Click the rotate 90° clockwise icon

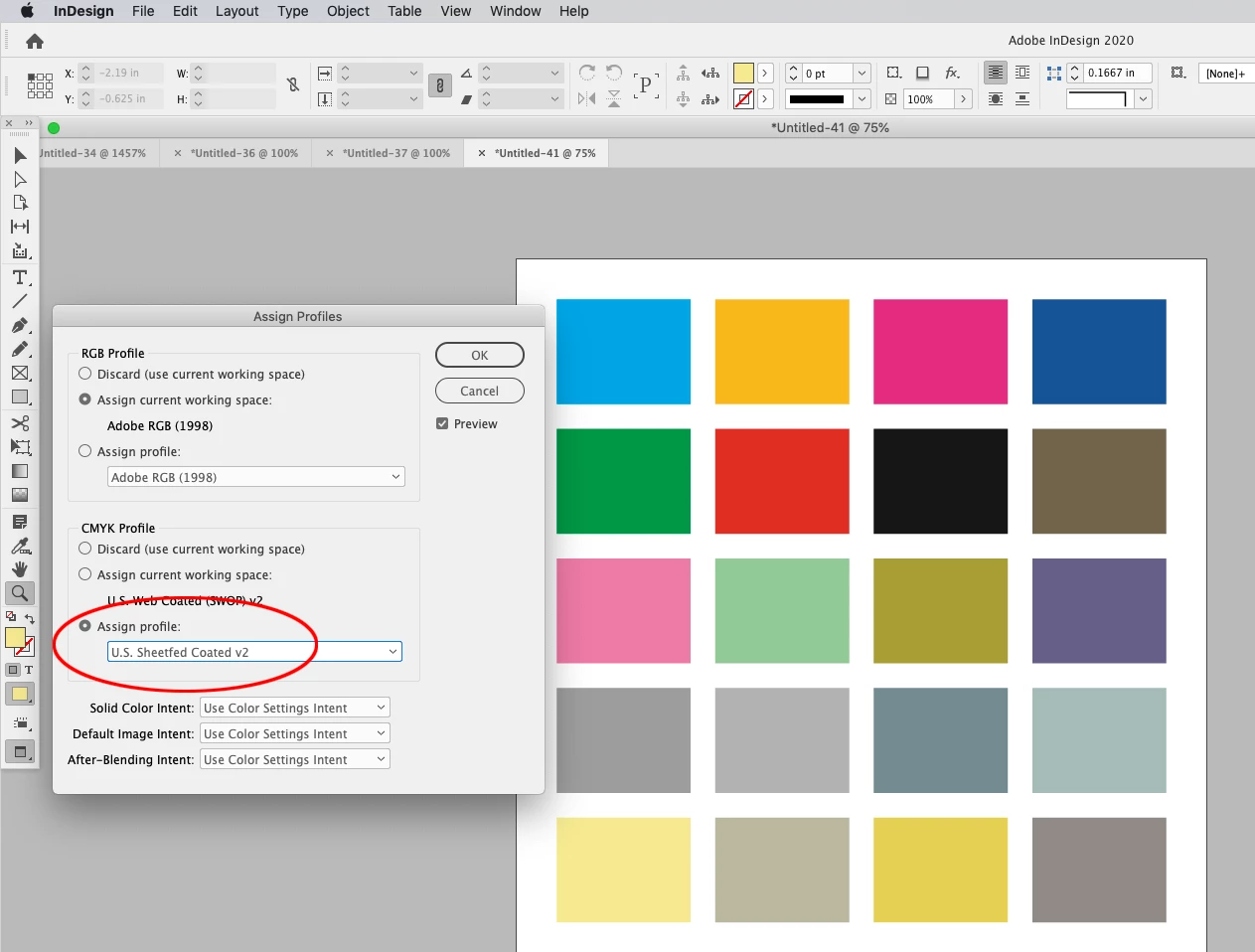pyautogui.click(x=587, y=73)
